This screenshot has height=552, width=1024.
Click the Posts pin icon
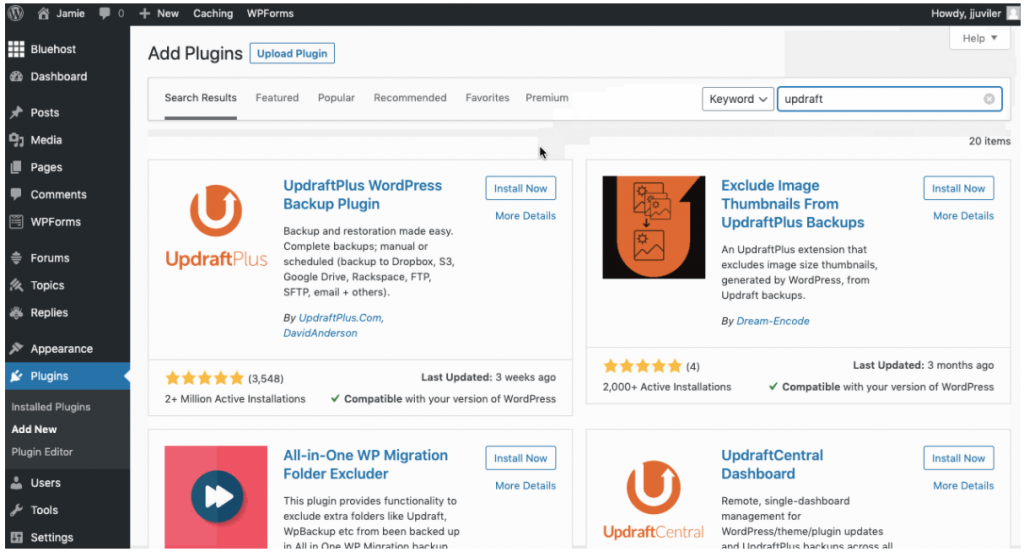point(16,112)
